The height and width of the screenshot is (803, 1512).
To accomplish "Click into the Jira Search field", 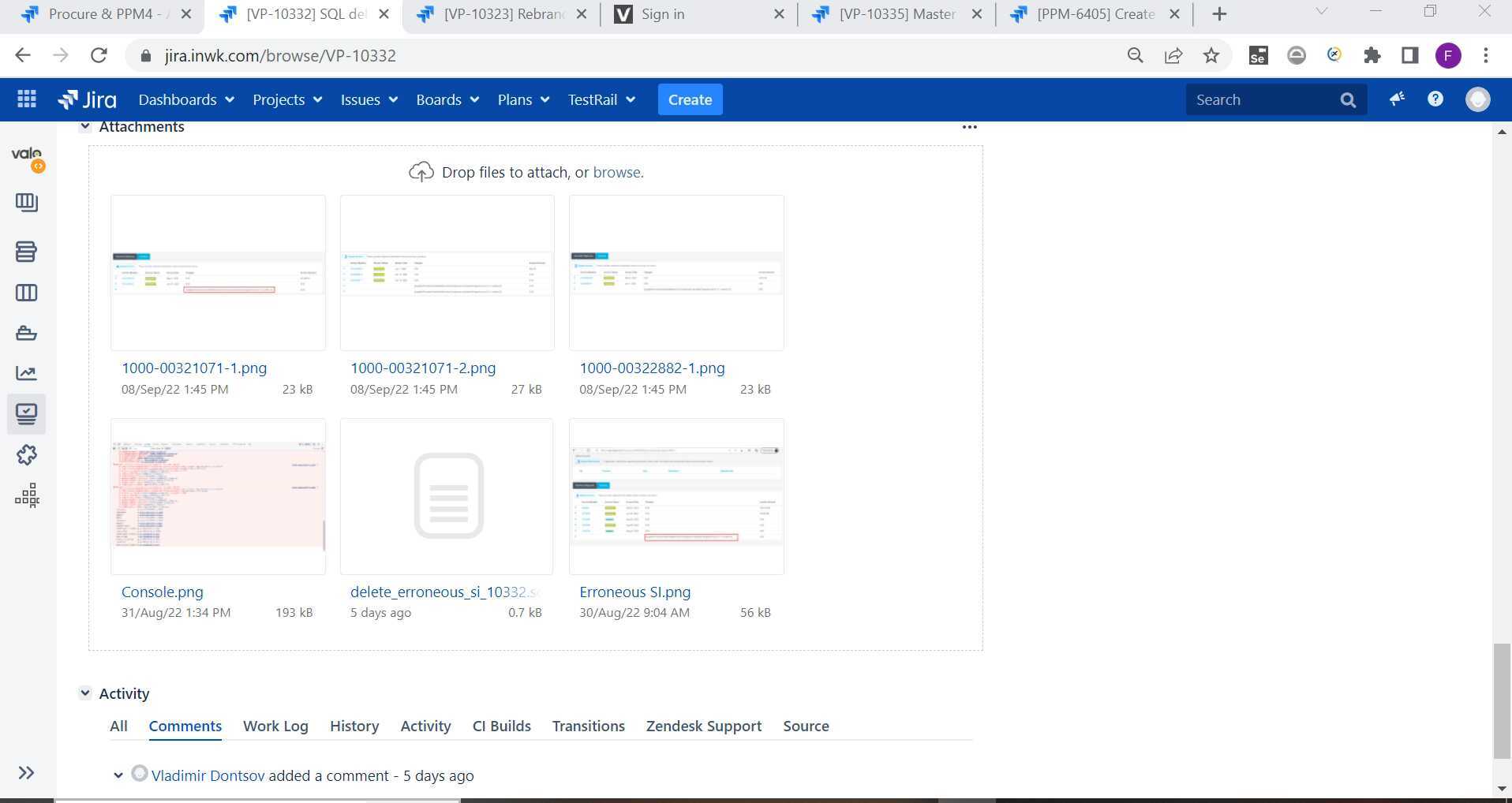I will click(1260, 99).
